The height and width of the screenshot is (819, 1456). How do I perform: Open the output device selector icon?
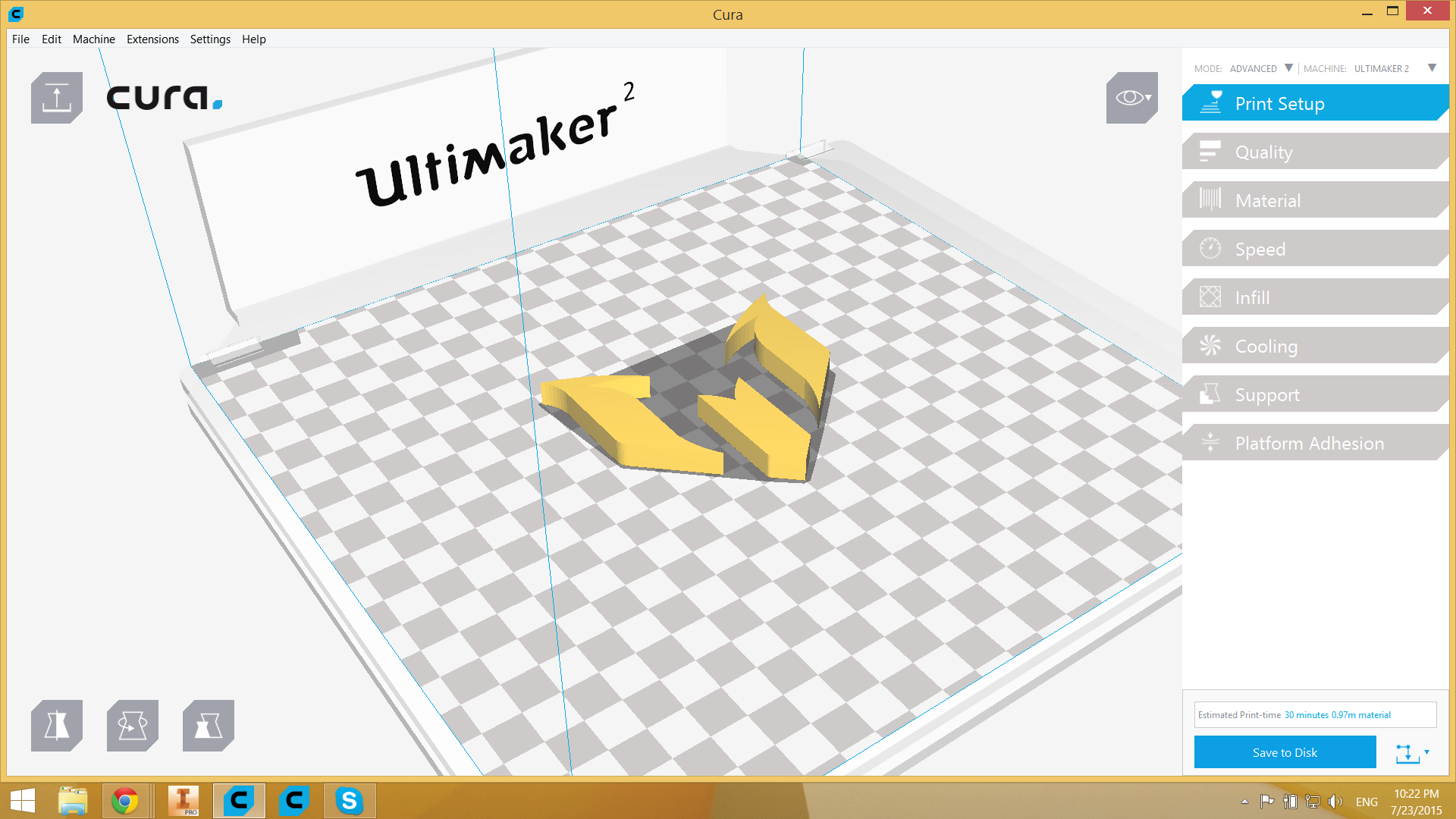click(x=1412, y=752)
